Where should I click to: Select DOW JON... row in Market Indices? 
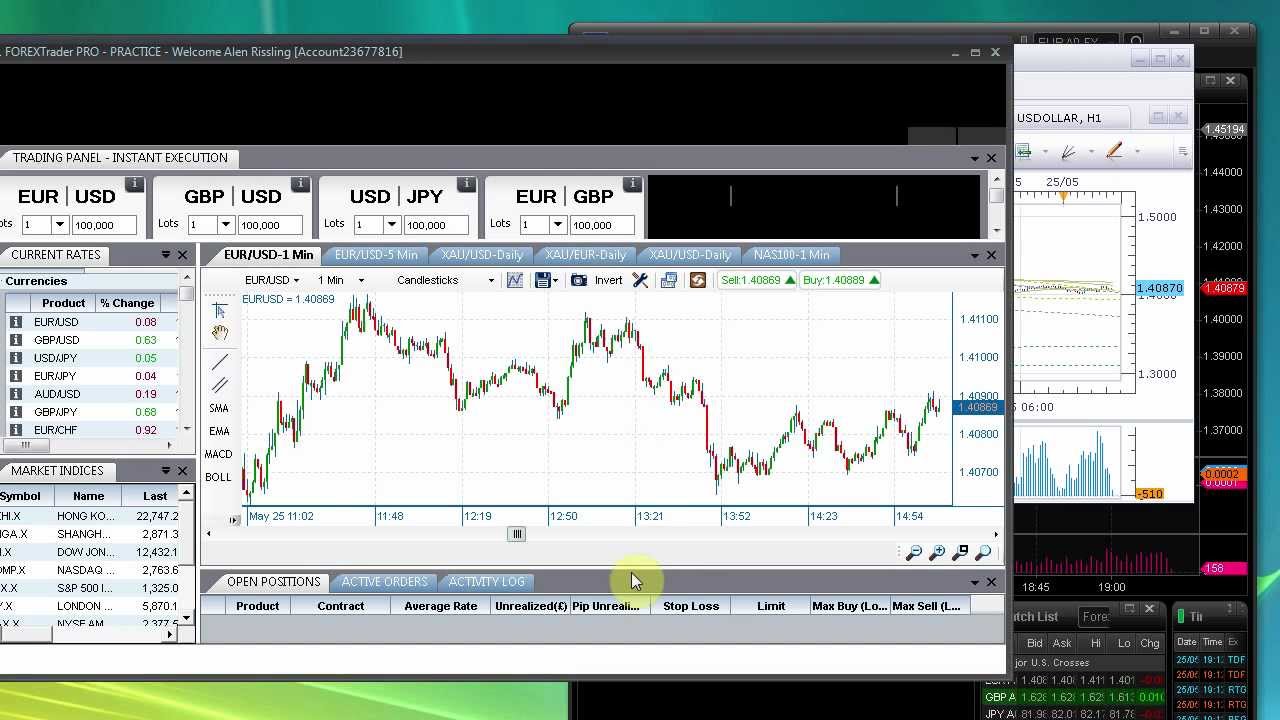pyautogui.click(x=90, y=552)
